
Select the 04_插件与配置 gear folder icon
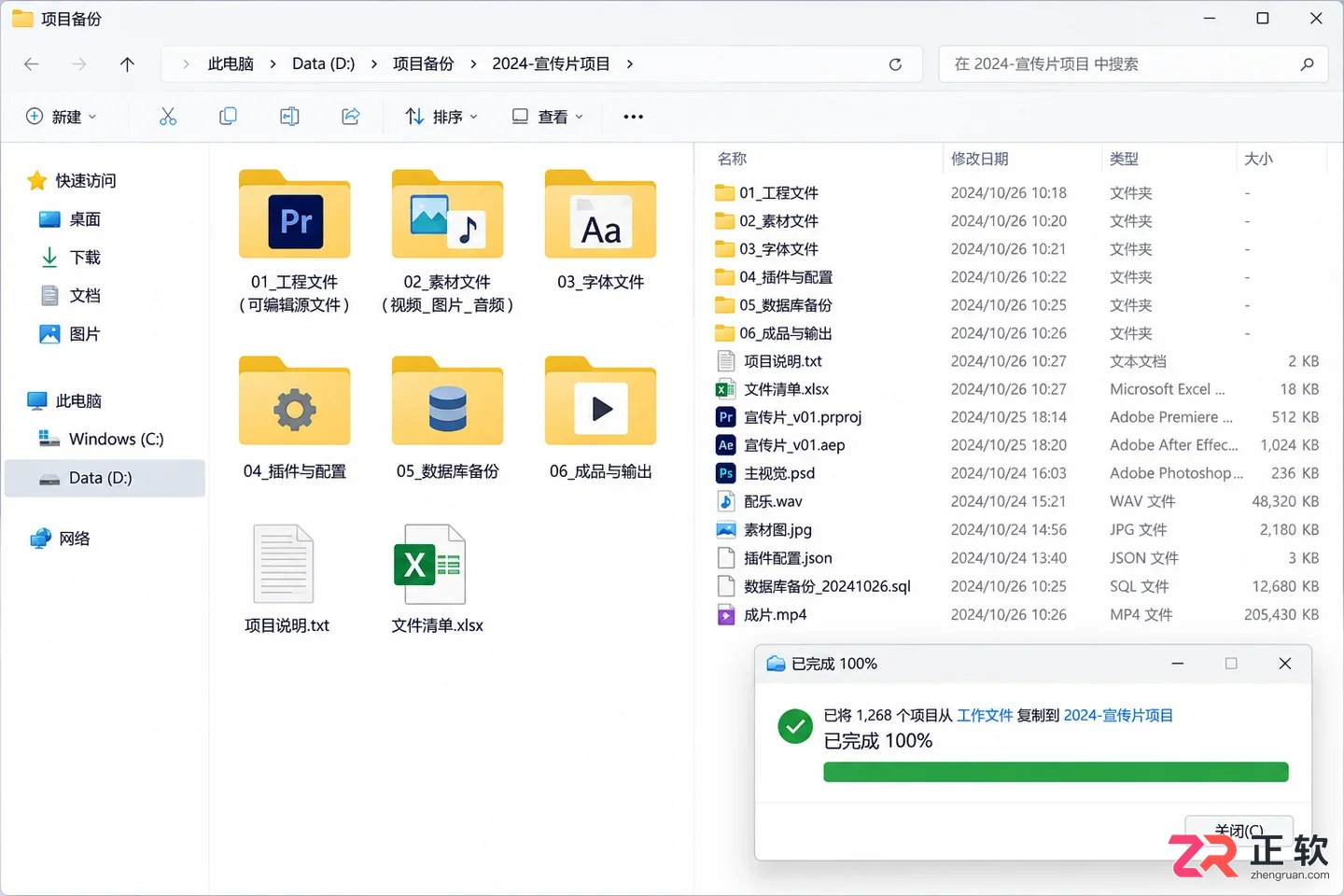pyautogui.click(x=295, y=400)
